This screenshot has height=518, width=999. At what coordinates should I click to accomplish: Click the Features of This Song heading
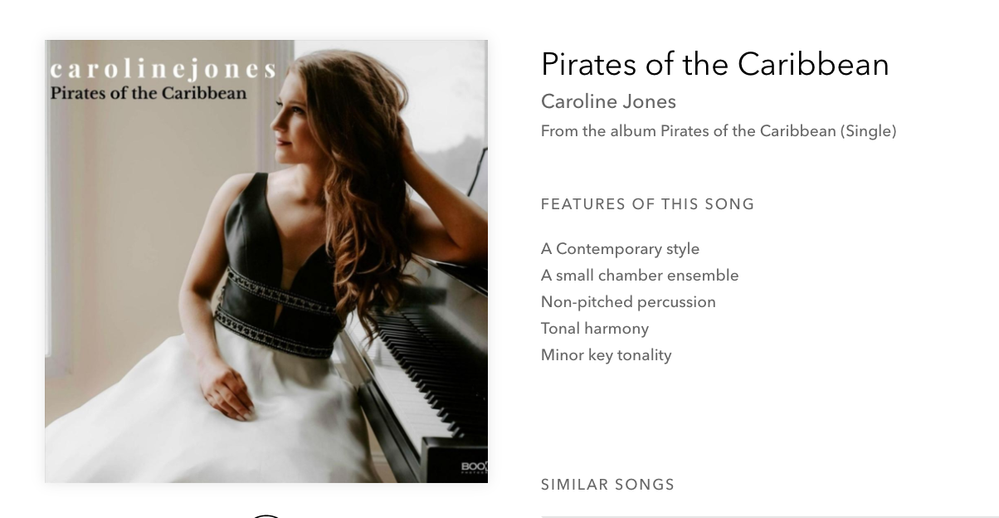(x=647, y=204)
